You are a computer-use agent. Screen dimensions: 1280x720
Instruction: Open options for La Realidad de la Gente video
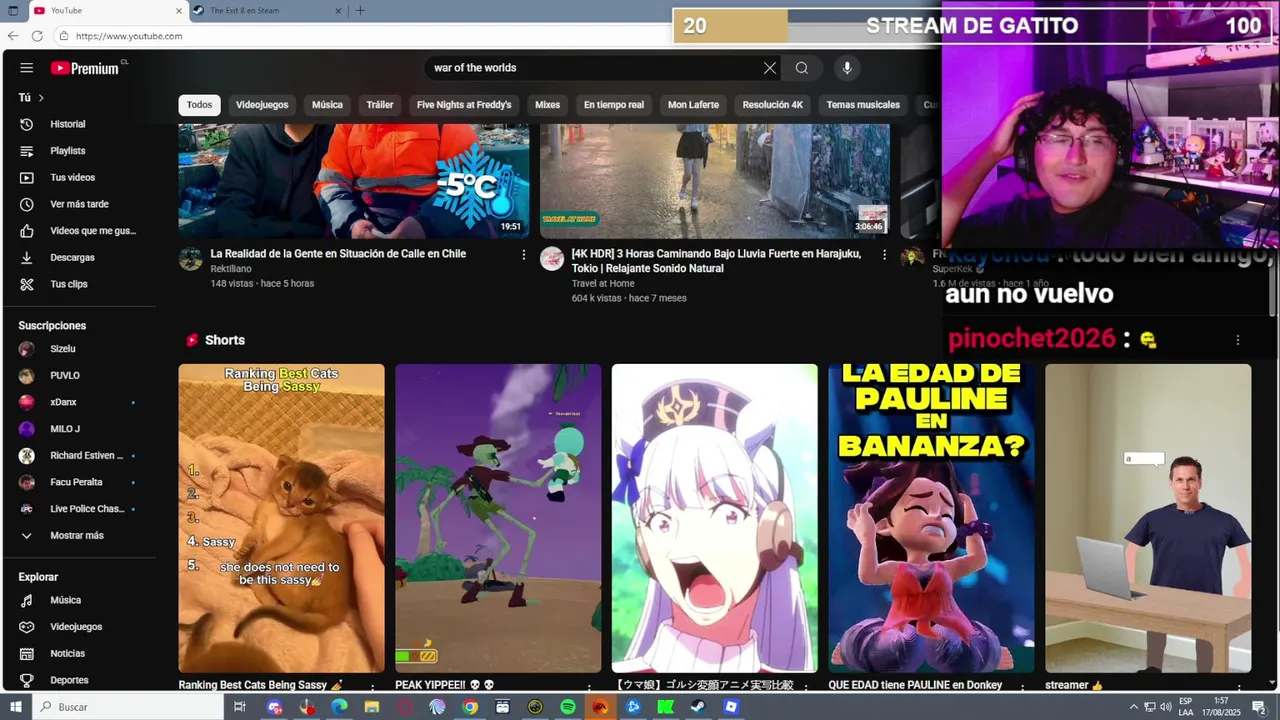pyautogui.click(x=523, y=255)
